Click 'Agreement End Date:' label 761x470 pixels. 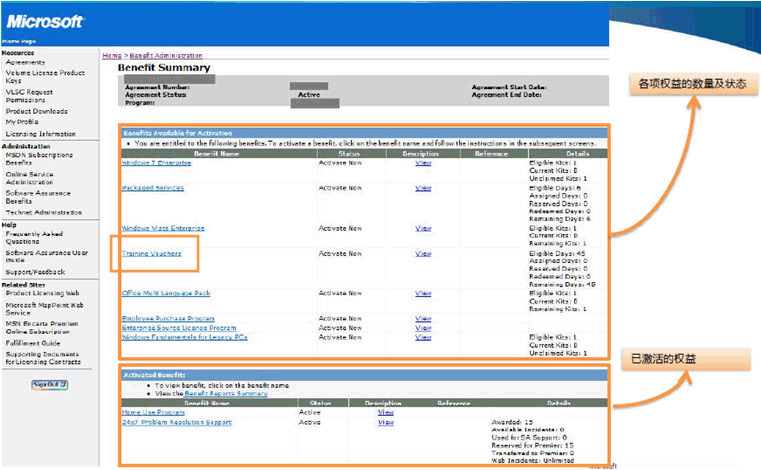click(507, 95)
